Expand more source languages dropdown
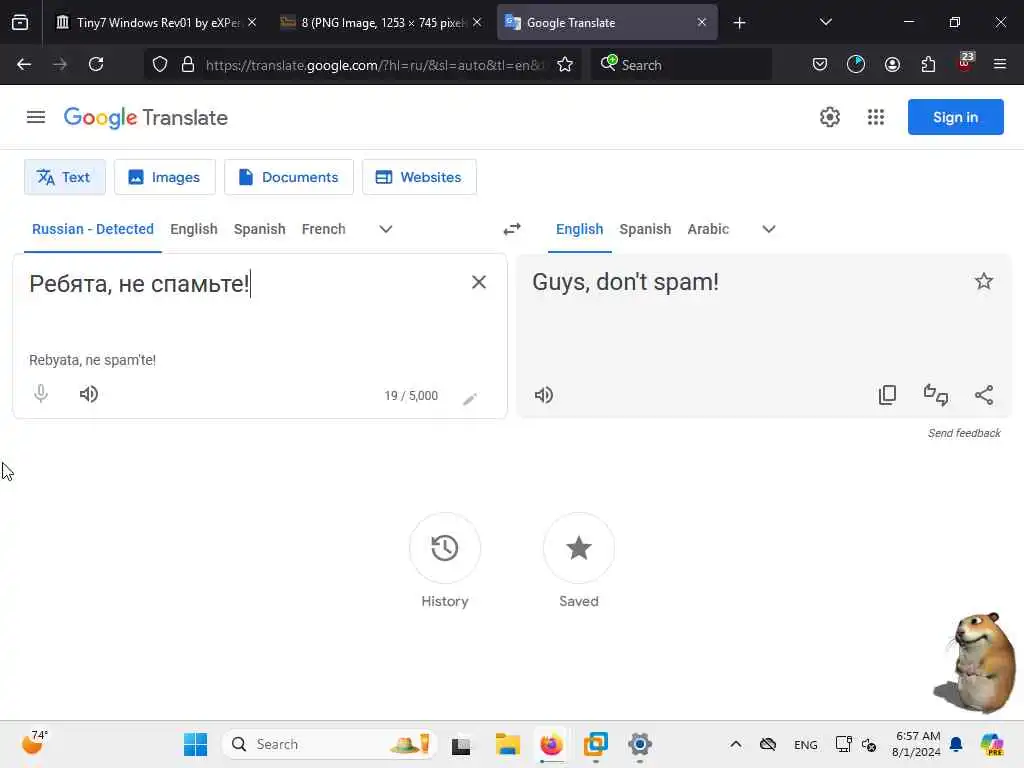This screenshot has width=1024, height=768. (x=386, y=229)
